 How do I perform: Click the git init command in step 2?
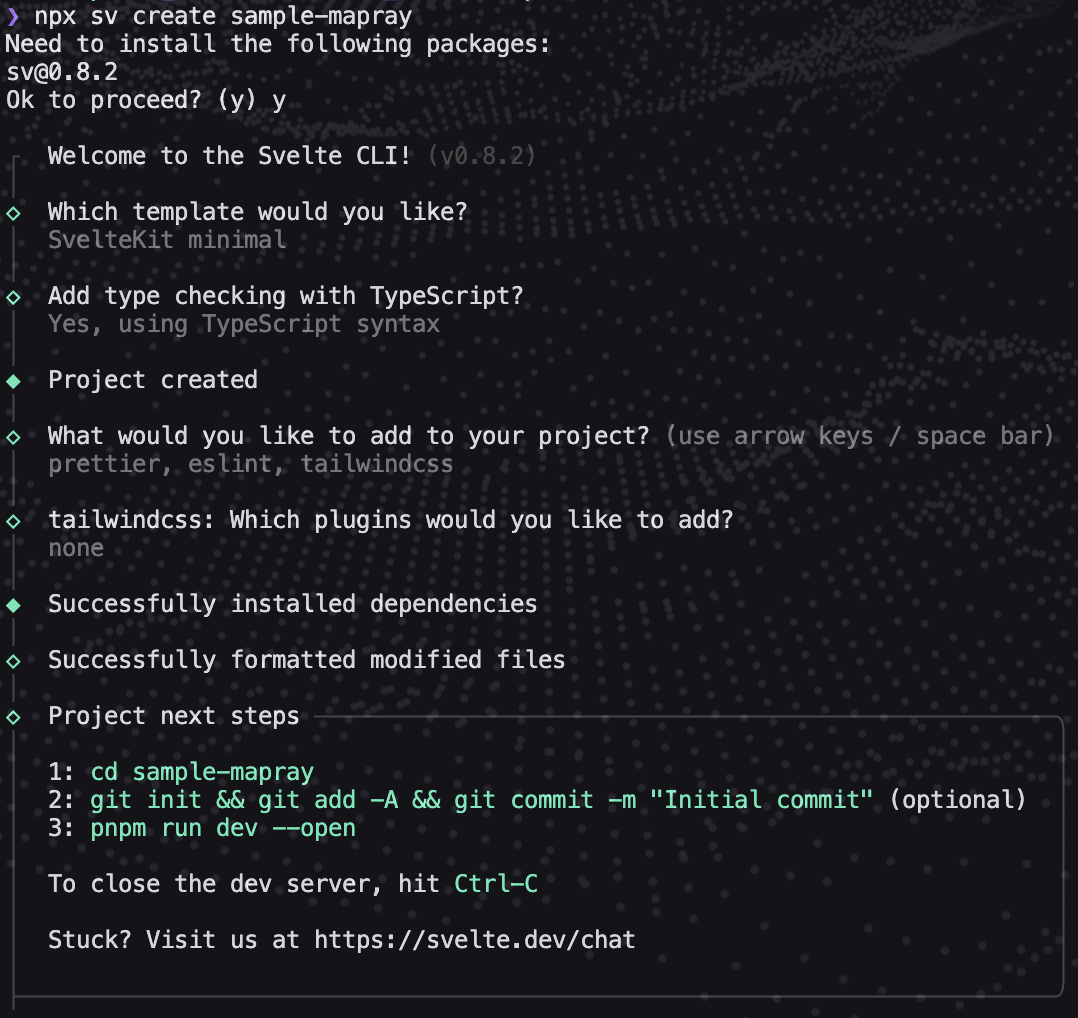[482, 800]
